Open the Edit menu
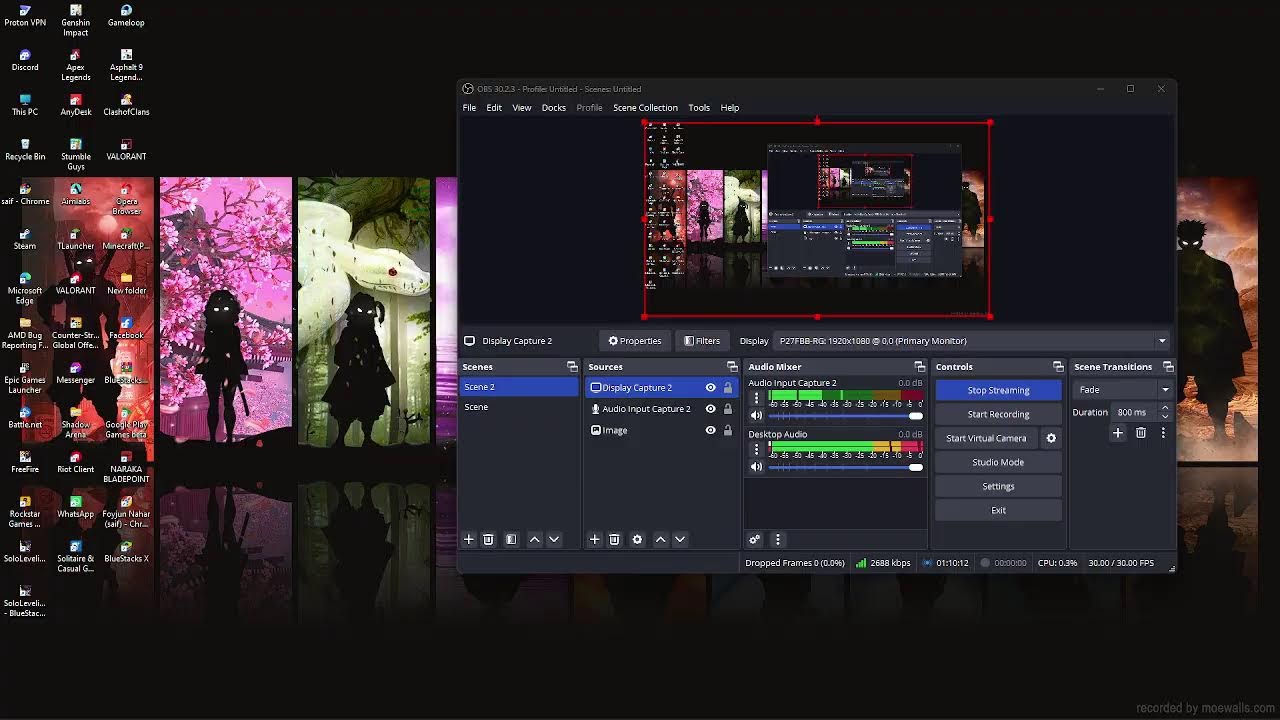 pyautogui.click(x=494, y=108)
